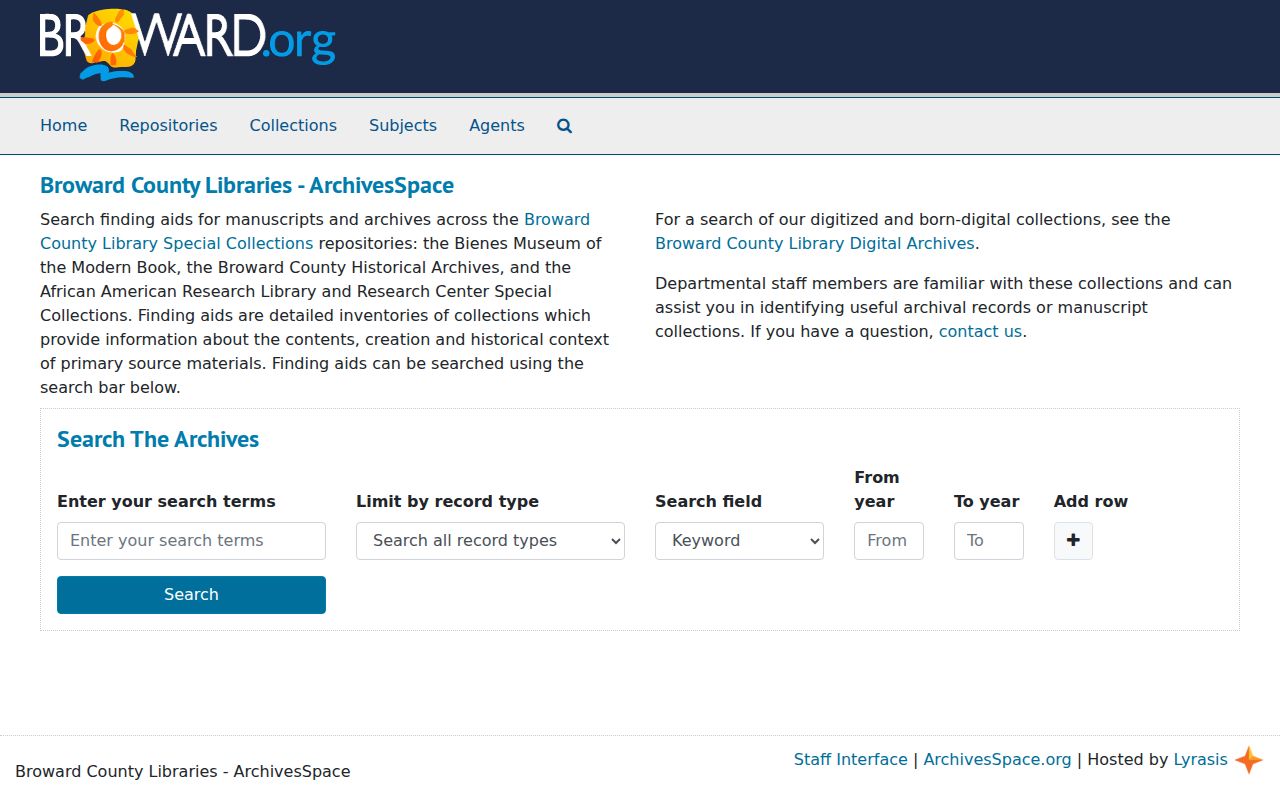Click the 'Limit by record type' label
The width and height of the screenshot is (1280, 800).
coord(447,501)
